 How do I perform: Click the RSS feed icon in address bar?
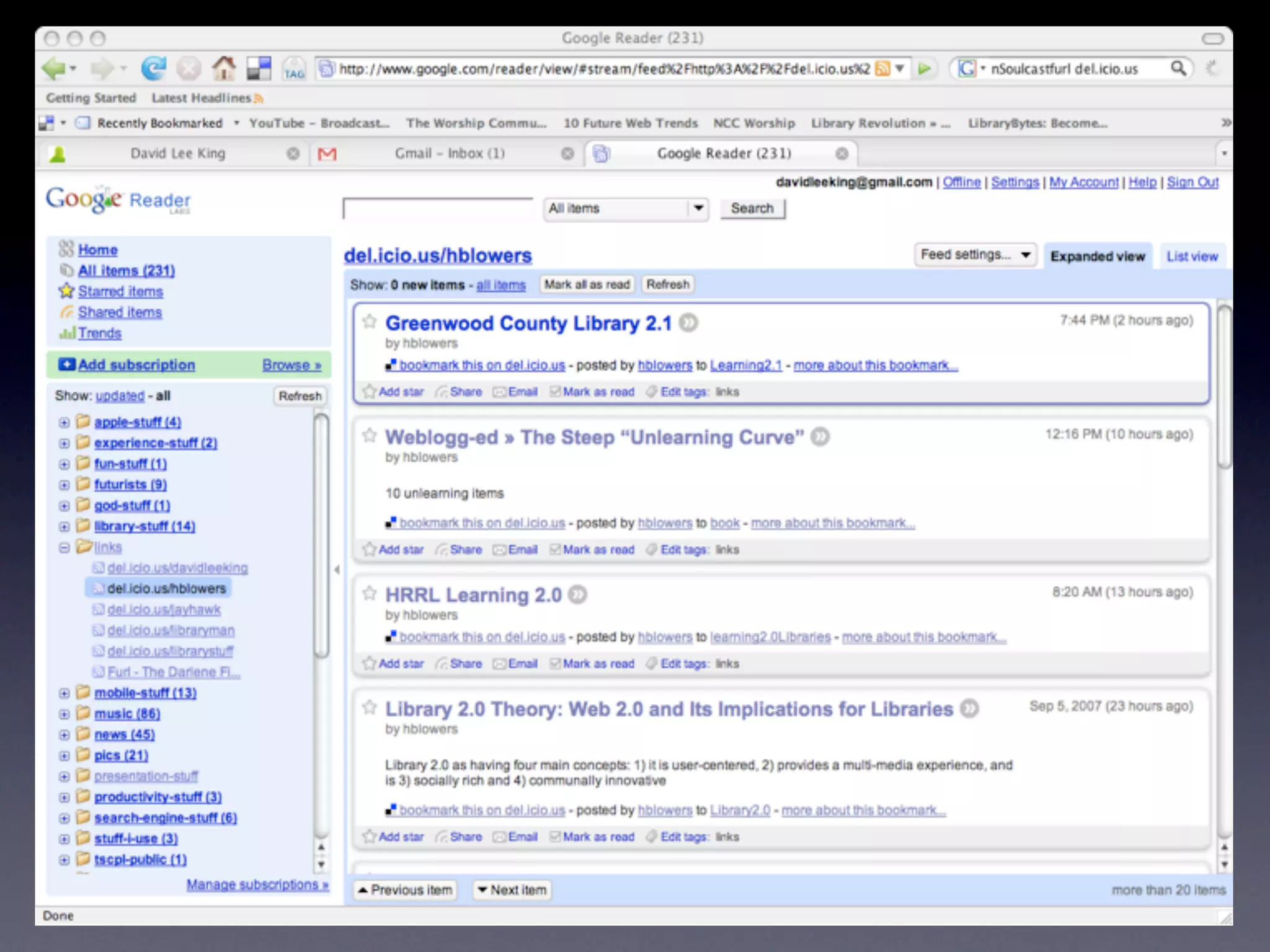tap(882, 69)
